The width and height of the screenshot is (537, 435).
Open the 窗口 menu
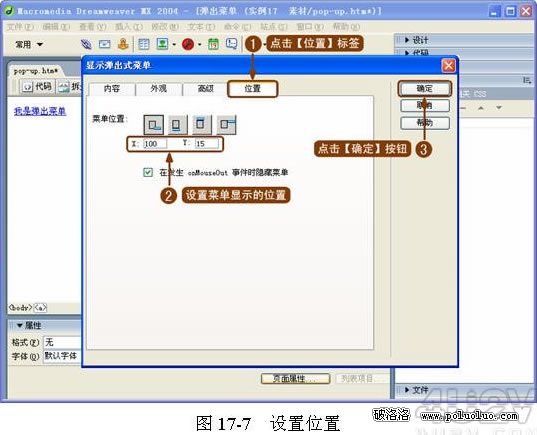point(310,27)
